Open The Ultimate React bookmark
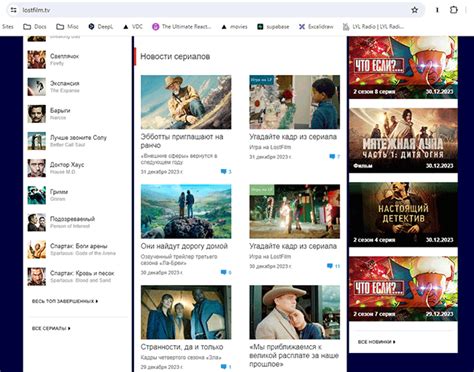Screen dimensions: 474x372 click(x=182, y=27)
